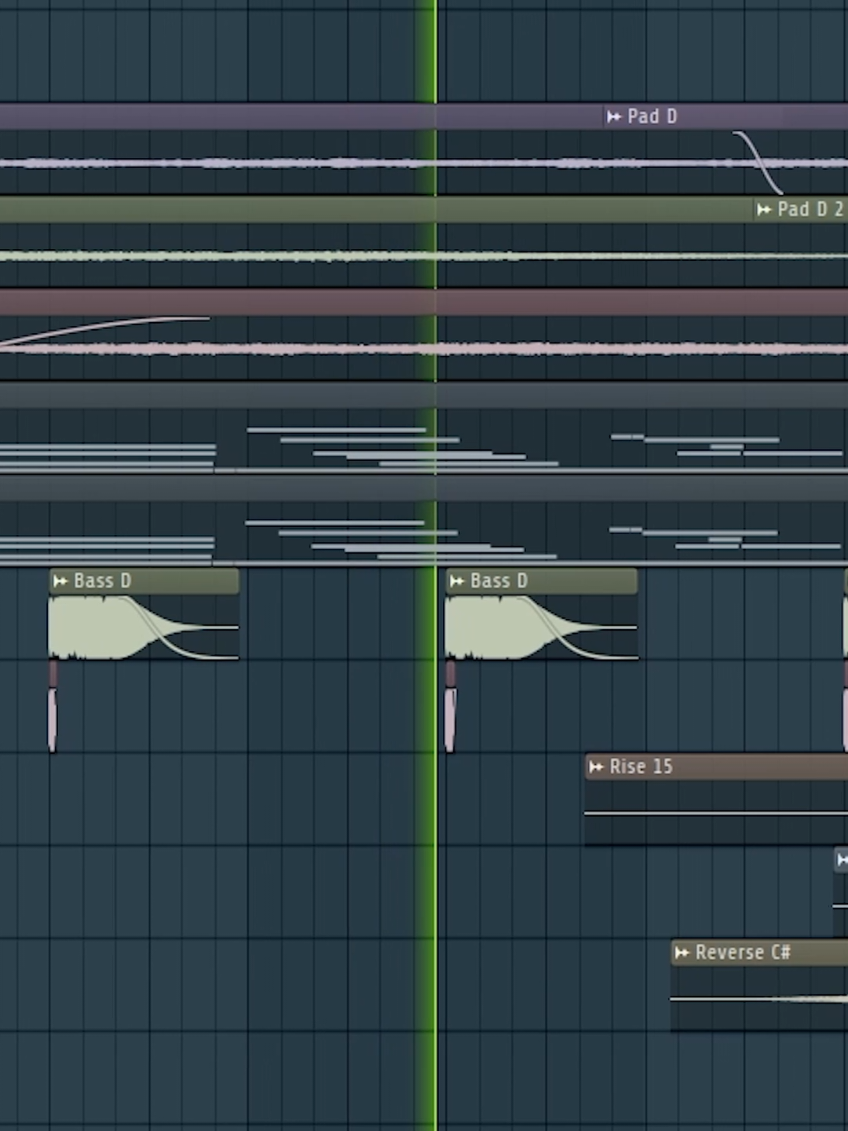Image resolution: width=848 pixels, height=1131 pixels.
Task: Click an empty lane beneath the Reverse C# clip
Action: pos(760,1080)
